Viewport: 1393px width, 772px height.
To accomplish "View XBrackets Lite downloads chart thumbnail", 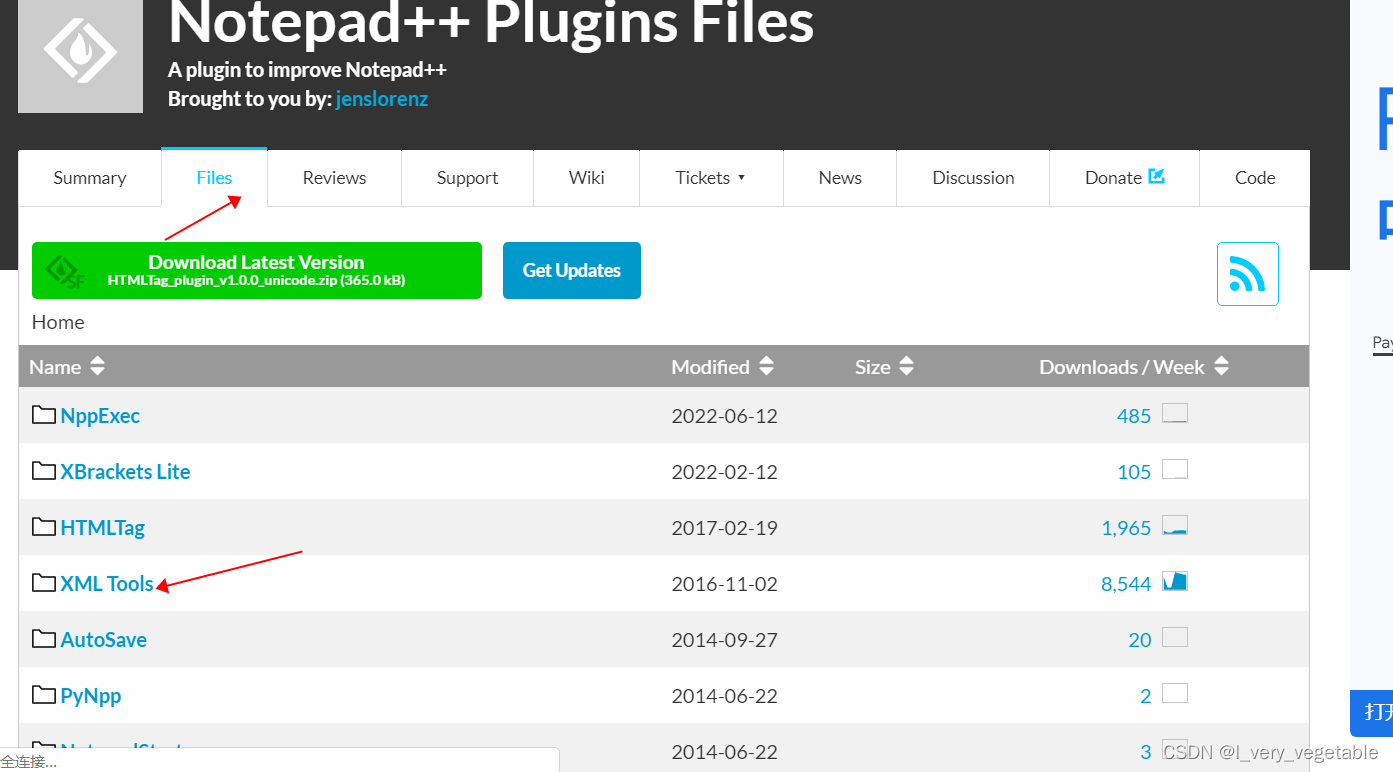I will pyautogui.click(x=1175, y=469).
